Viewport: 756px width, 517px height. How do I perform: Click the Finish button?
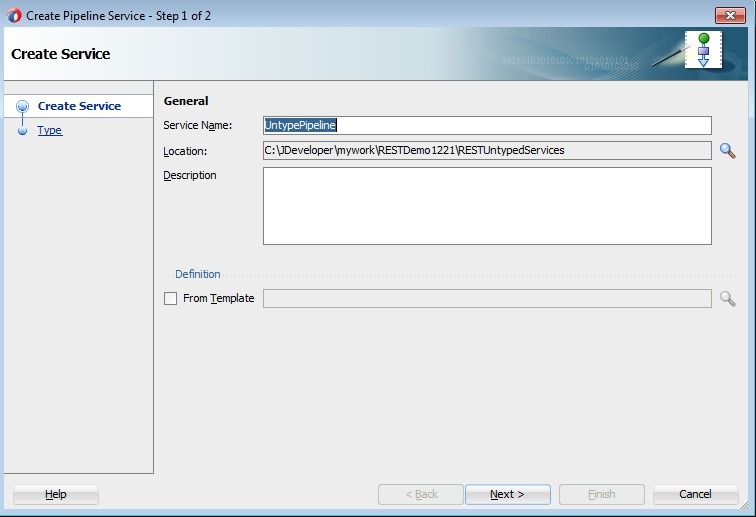(x=601, y=494)
